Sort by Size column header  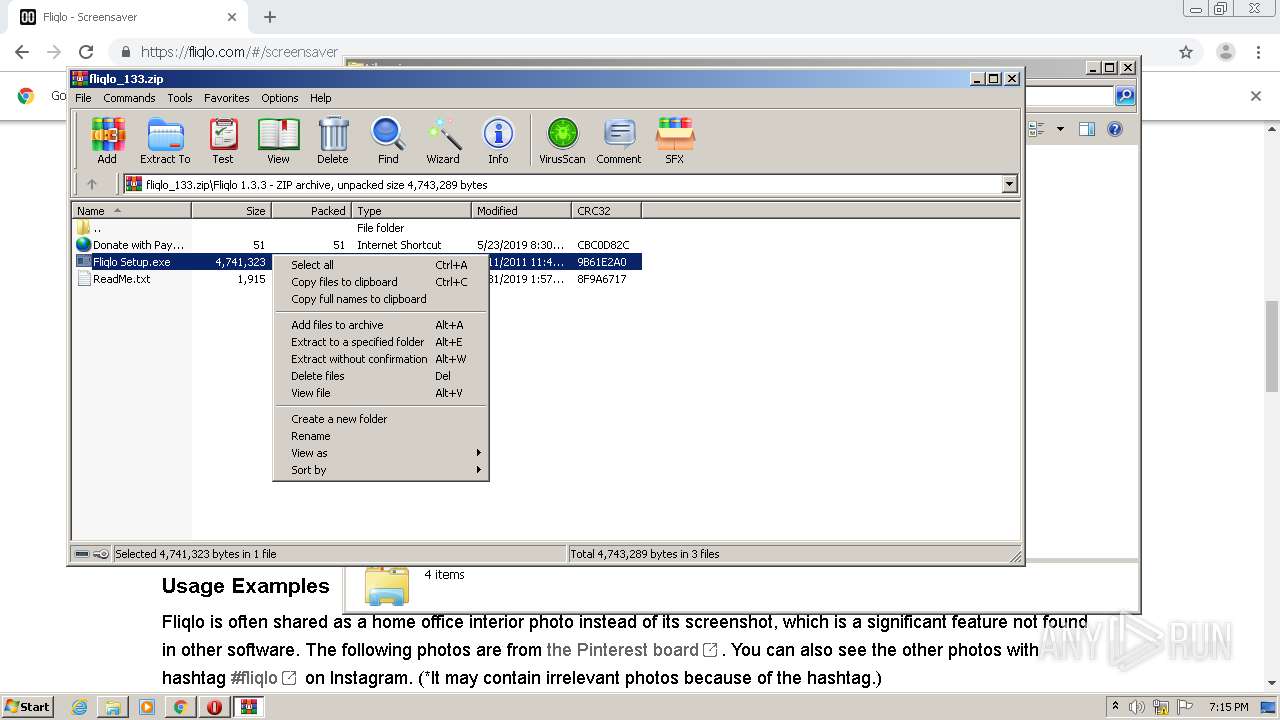231,211
